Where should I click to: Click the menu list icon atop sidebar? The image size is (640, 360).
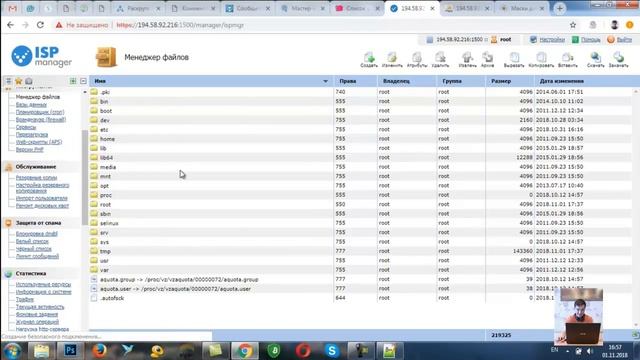[9, 81]
